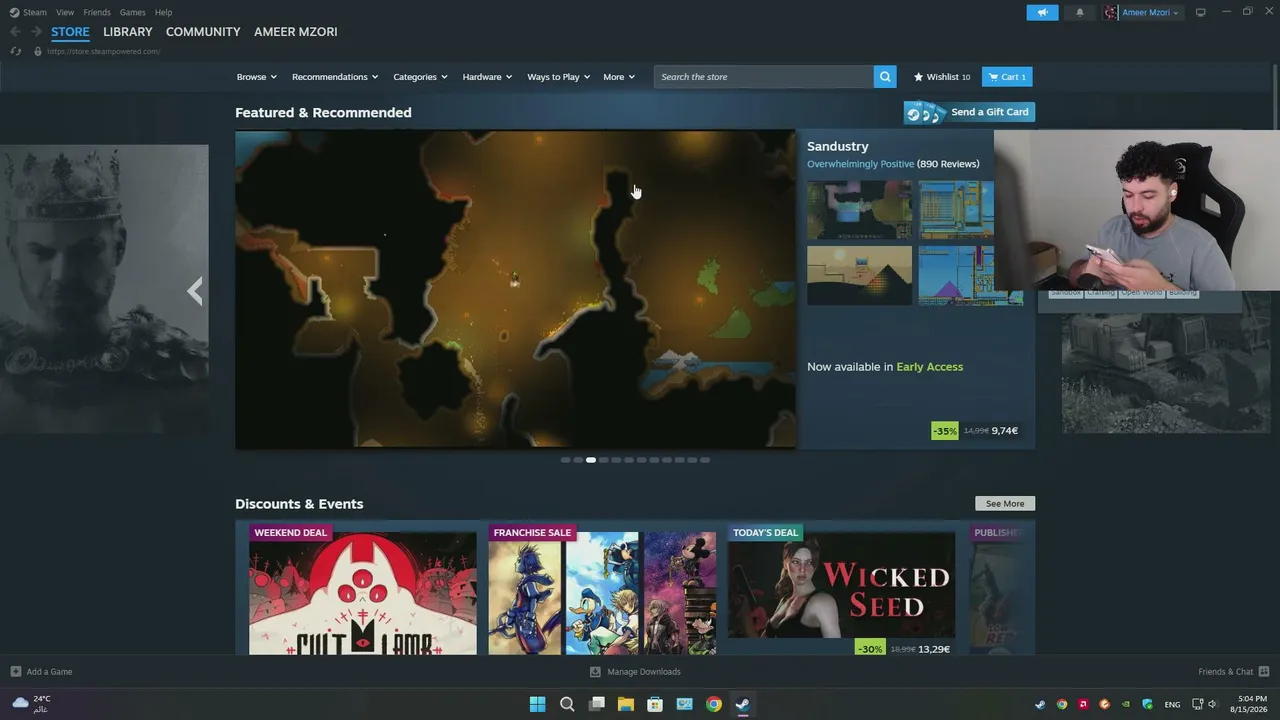Show previous featured game with left arrow
This screenshot has height=720, width=1280.
click(195, 291)
